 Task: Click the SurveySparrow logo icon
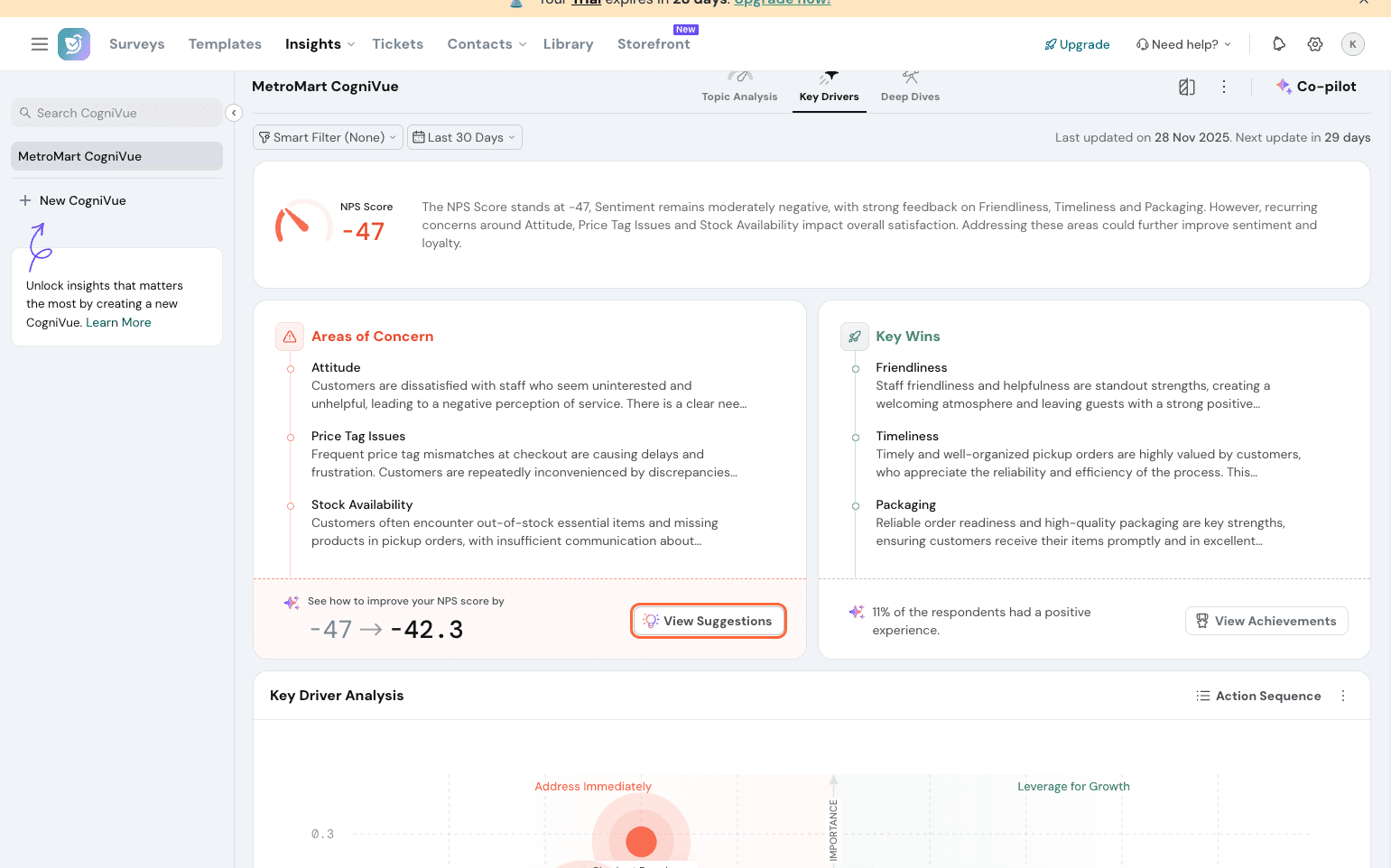coord(74,44)
